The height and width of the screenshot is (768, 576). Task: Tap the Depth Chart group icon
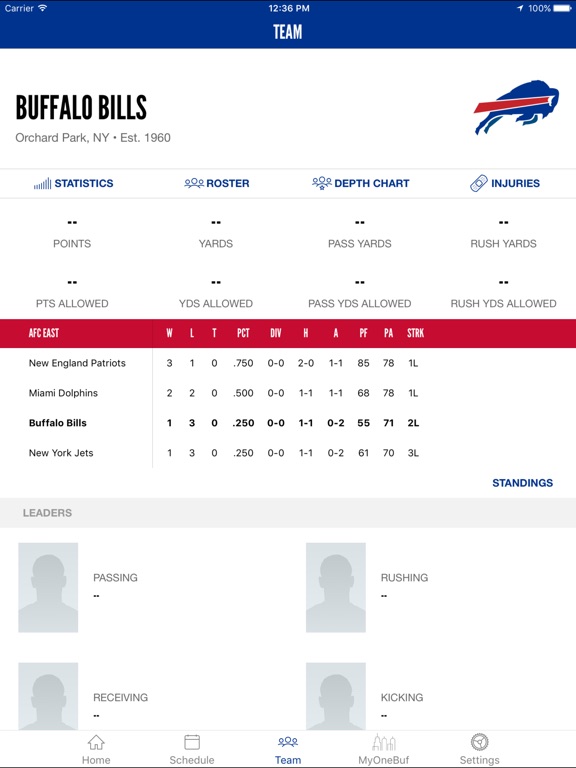322,183
